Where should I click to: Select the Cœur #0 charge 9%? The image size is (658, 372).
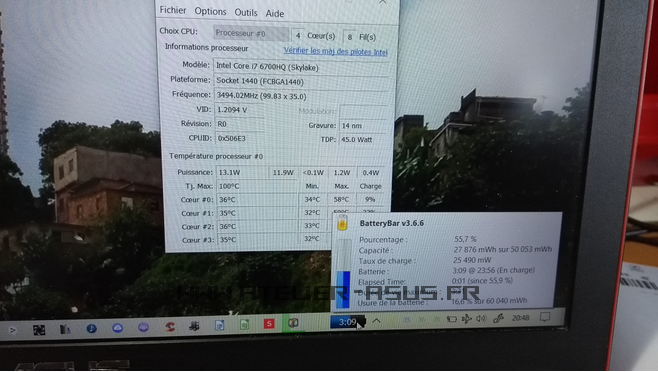tap(370, 199)
